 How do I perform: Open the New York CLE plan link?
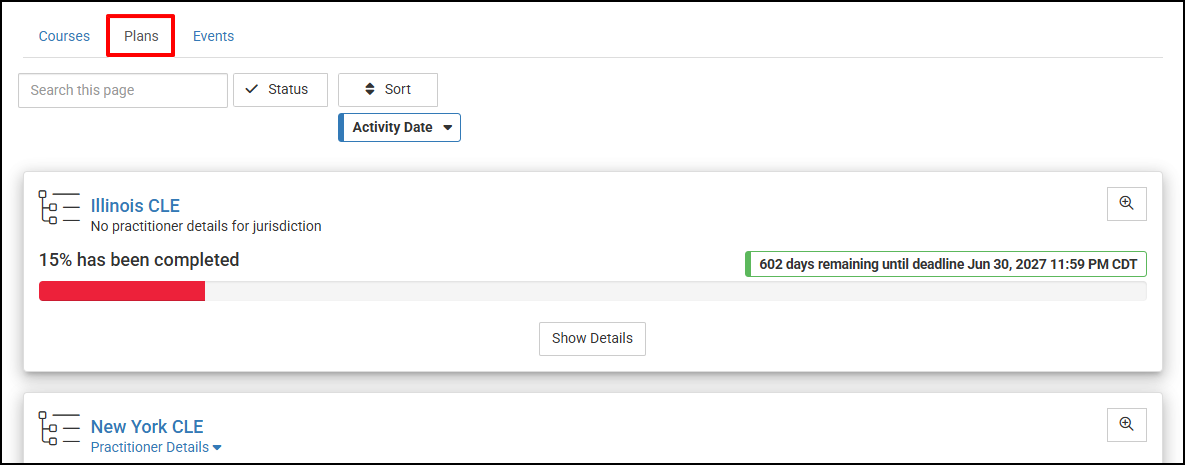pos(147,427)
